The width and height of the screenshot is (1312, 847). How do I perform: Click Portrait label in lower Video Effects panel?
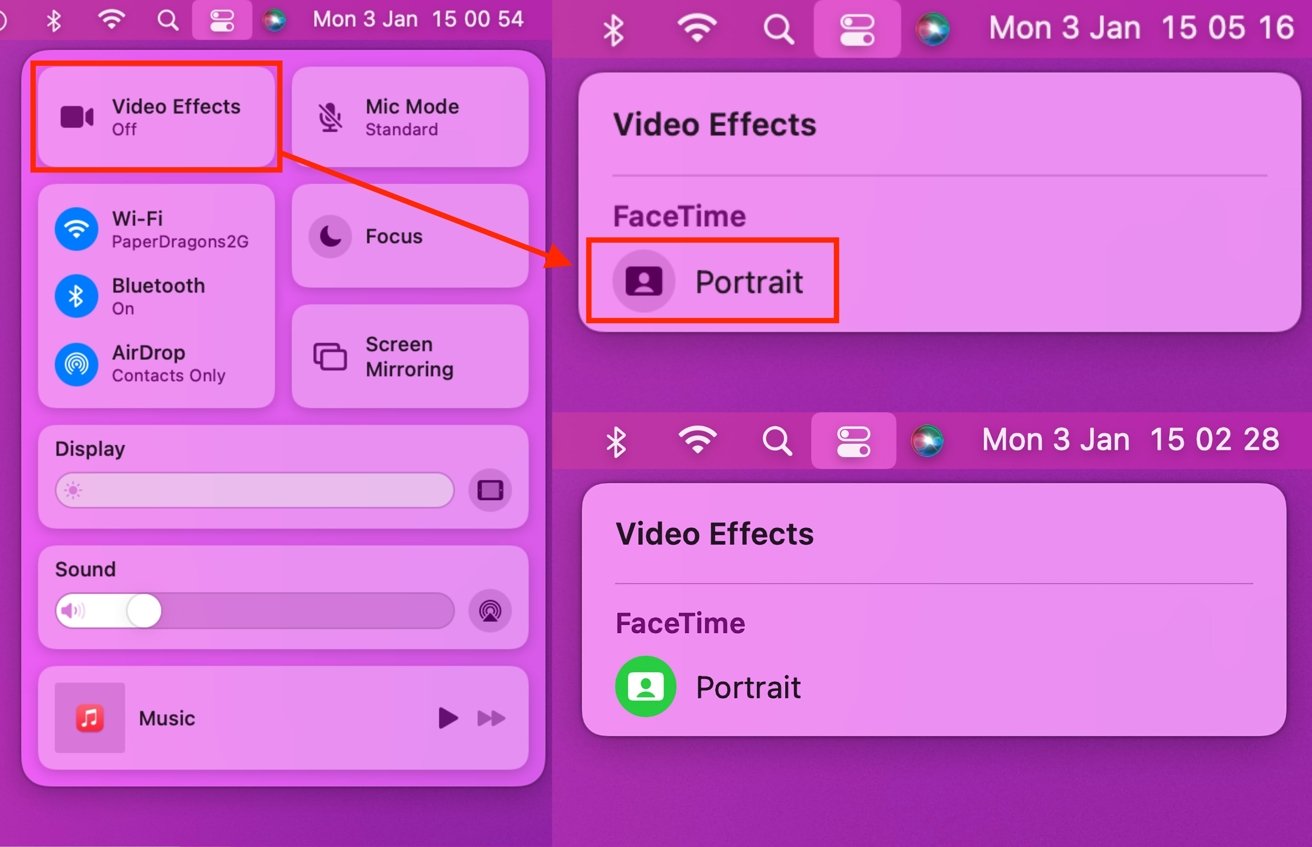(x=749, y=688)
